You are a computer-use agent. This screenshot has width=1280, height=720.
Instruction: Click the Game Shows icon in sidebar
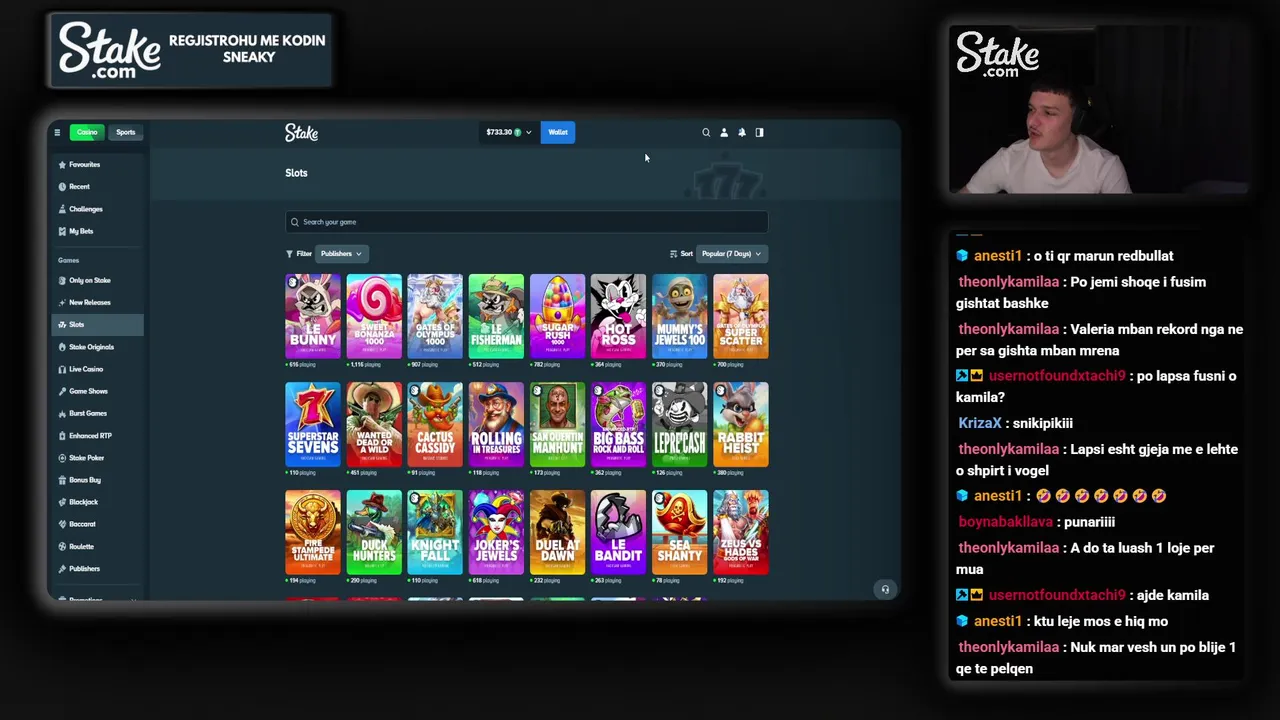(62, 391)
